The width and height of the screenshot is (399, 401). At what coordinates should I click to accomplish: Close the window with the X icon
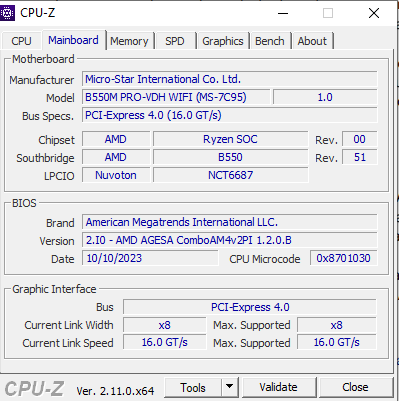point(374,13)
